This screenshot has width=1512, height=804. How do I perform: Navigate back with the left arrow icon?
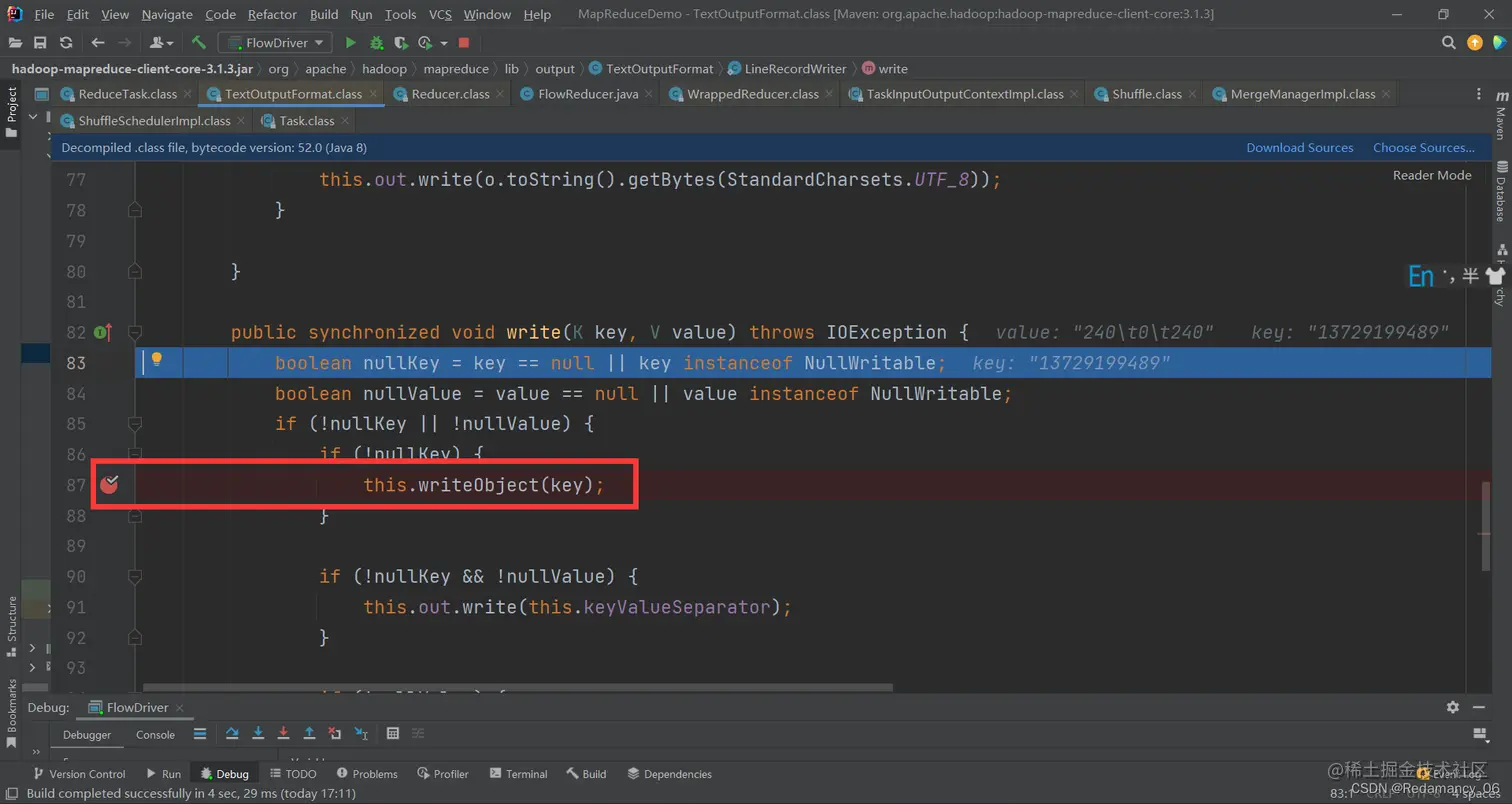click(97, 43)
